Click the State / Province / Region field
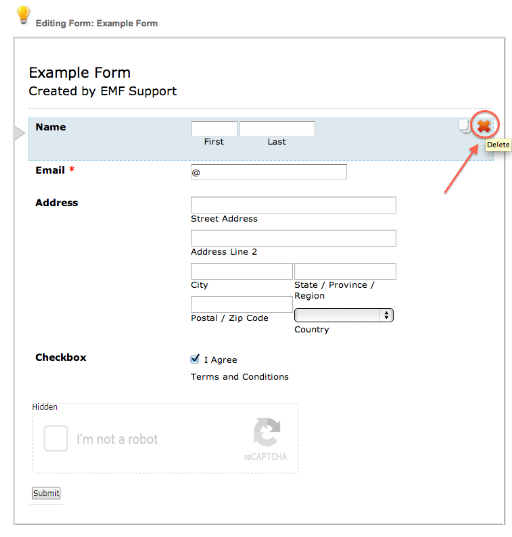This screenshot has width=512, height=537. [x=345, y=271]
